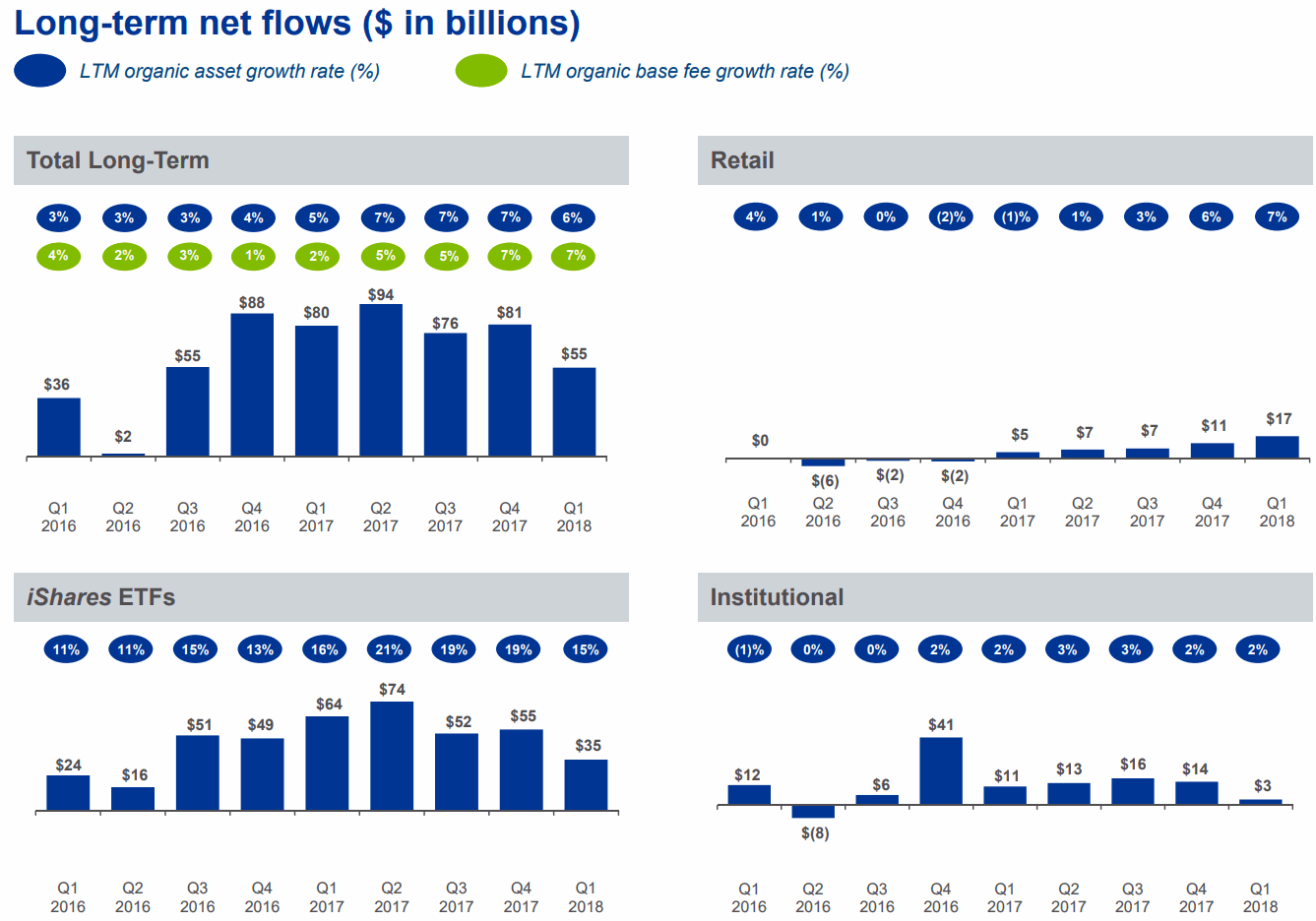Click the green 4% bubble in Total Long-Term
1316x921 pixels.
59,256
